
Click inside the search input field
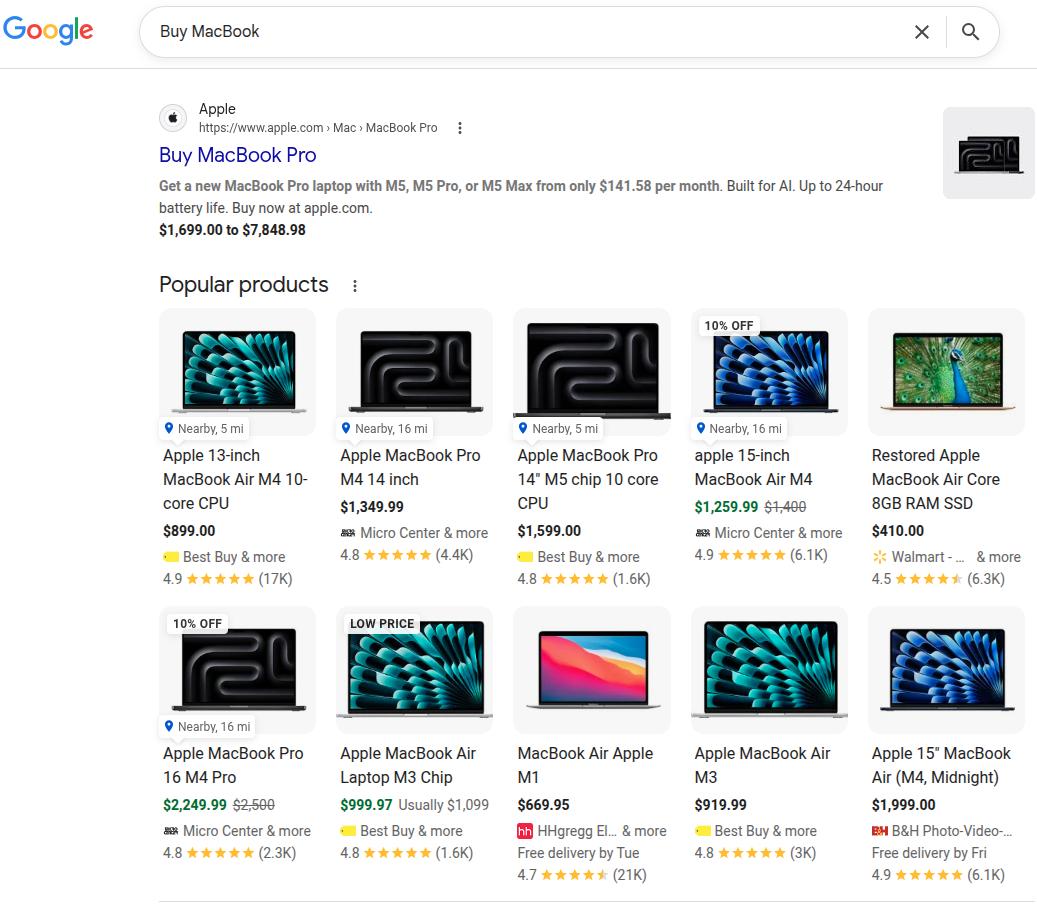coord(400,31)
